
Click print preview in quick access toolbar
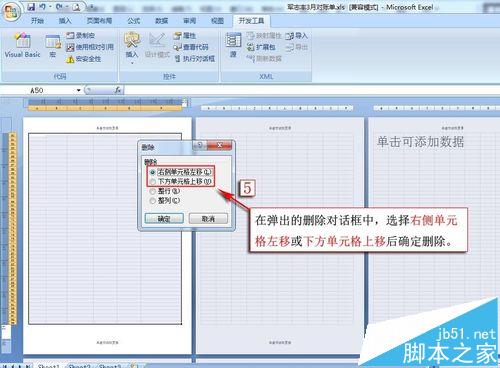click(76, 7)
